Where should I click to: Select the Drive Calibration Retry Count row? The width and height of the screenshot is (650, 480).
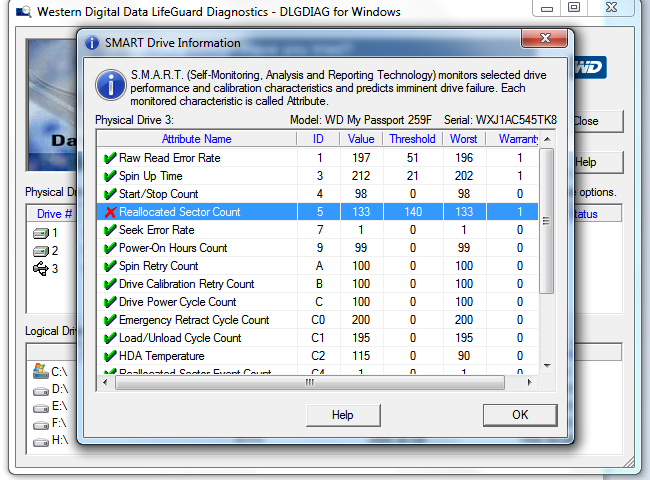point(318,284)
